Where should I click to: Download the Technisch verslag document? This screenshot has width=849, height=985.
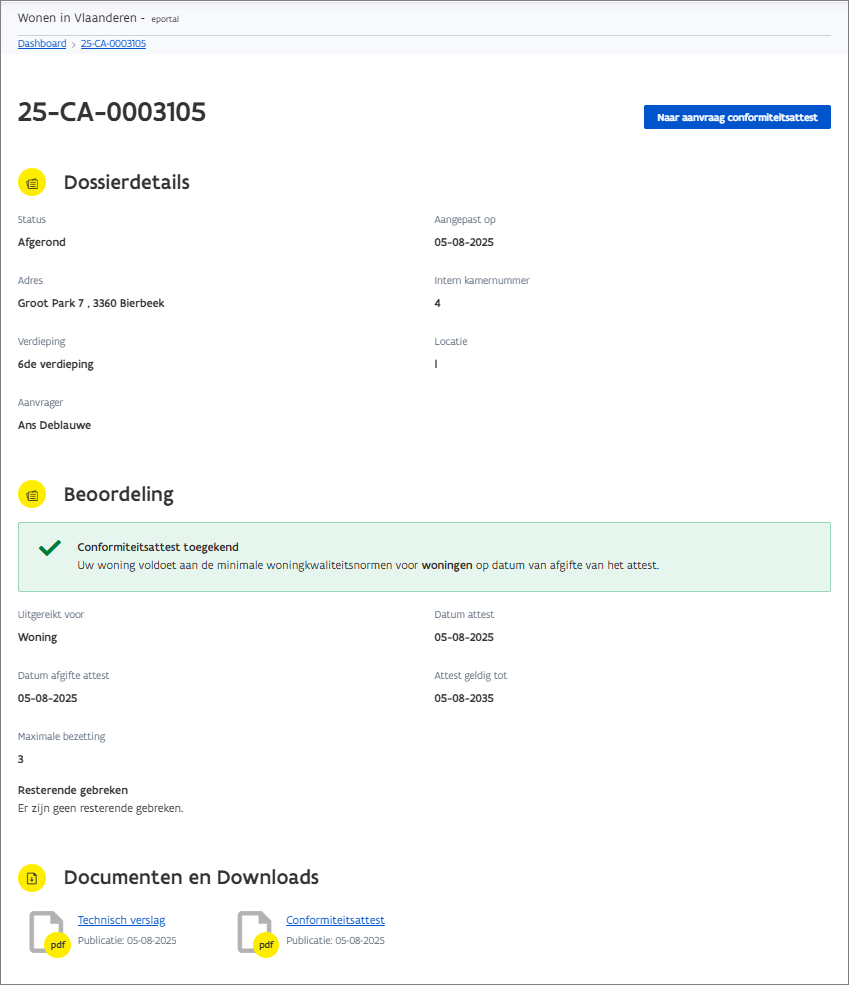pyautogui.click(x=121, y=920)
